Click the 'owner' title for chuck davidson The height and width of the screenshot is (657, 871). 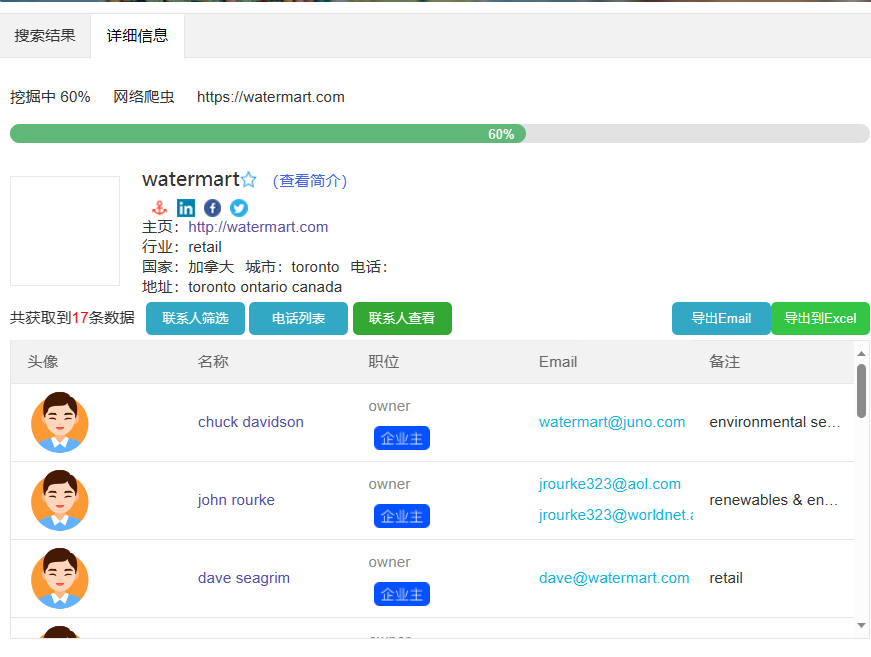pyautogui.click(x=389, y=407)
